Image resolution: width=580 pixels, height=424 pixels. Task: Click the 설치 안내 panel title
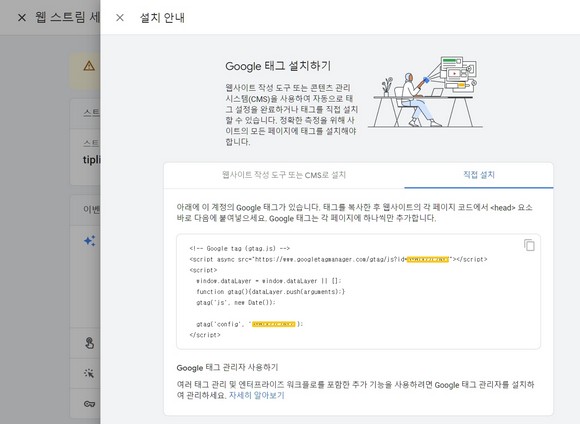click(162, 17)
